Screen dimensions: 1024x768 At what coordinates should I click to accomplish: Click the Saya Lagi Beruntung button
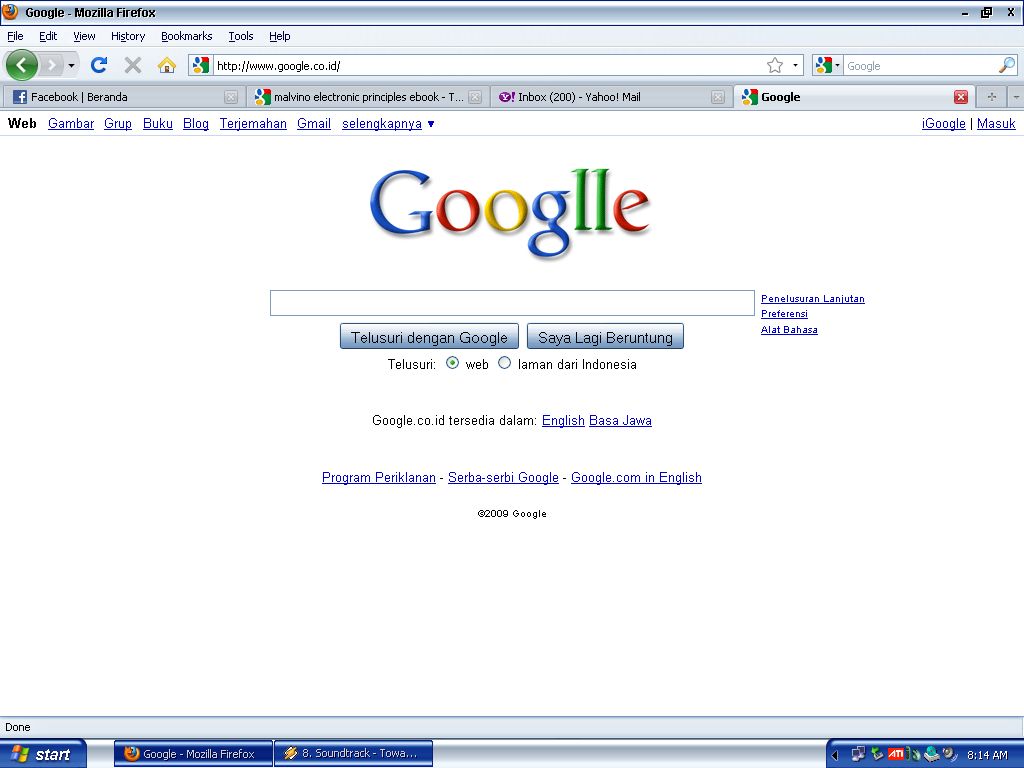click(605, 337)
